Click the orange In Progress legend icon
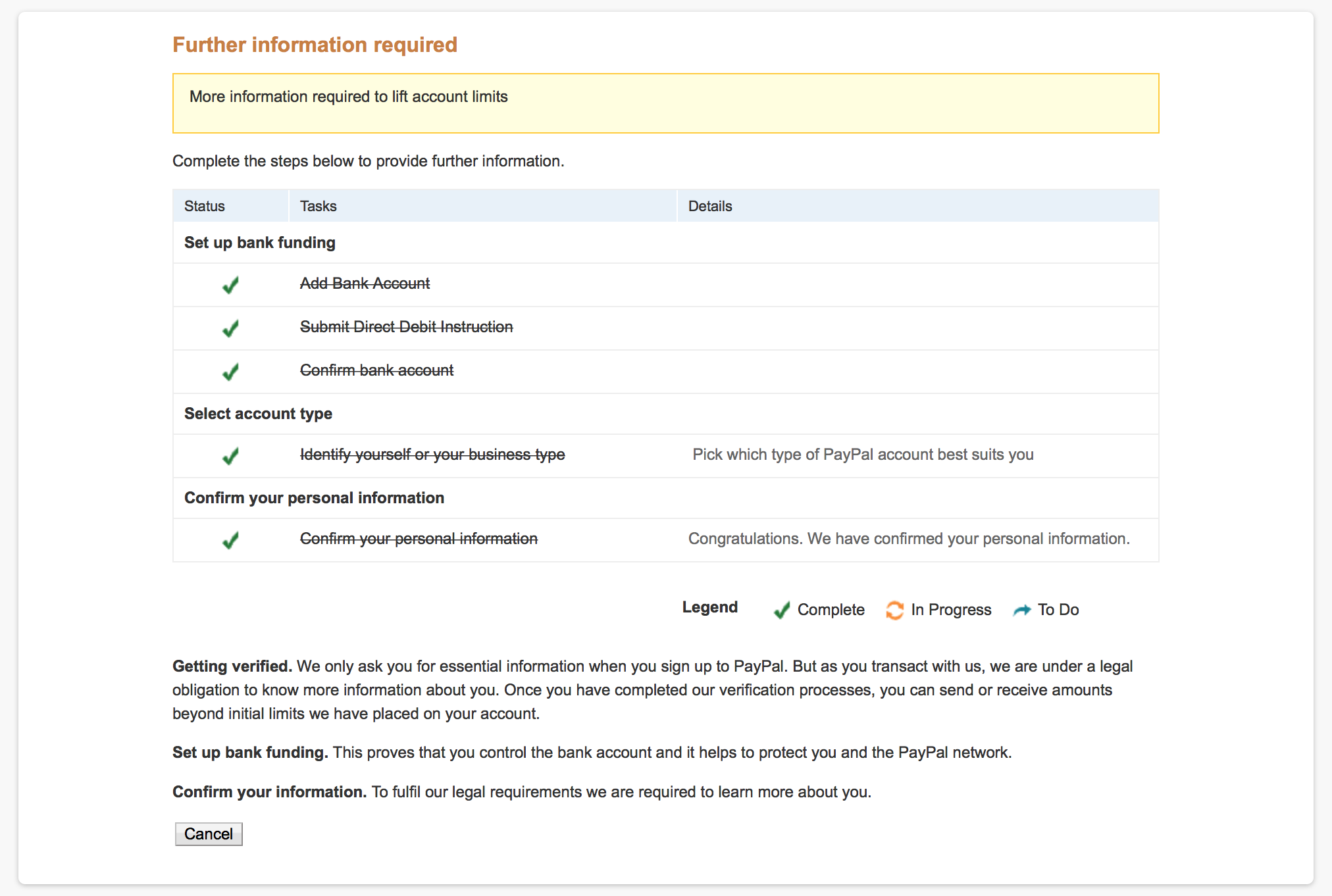 [x=894, y=610]
